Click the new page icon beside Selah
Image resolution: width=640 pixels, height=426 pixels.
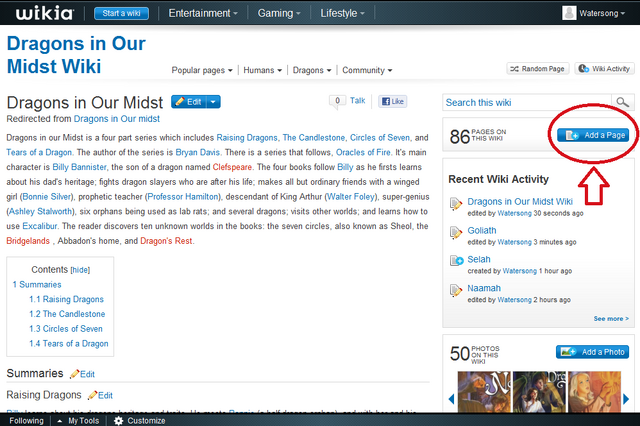click(456, 260)
